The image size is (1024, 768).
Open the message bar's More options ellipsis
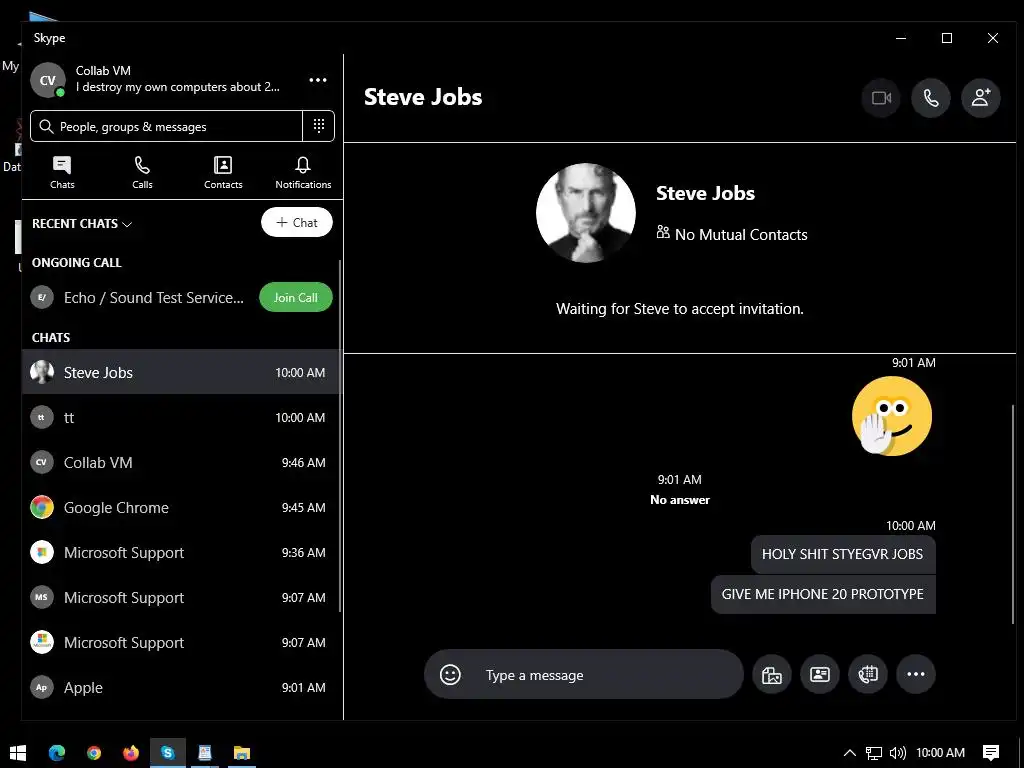click(916, 675)
